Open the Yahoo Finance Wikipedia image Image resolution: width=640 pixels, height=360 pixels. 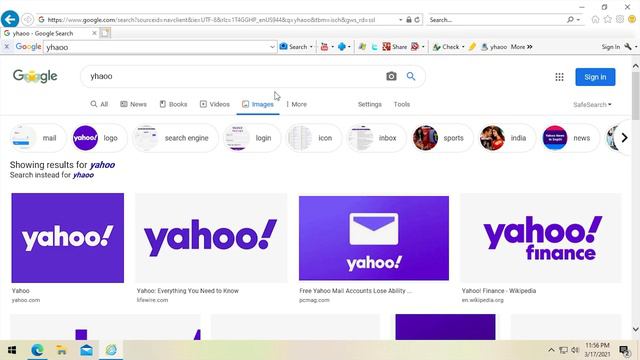pos(541,238)
